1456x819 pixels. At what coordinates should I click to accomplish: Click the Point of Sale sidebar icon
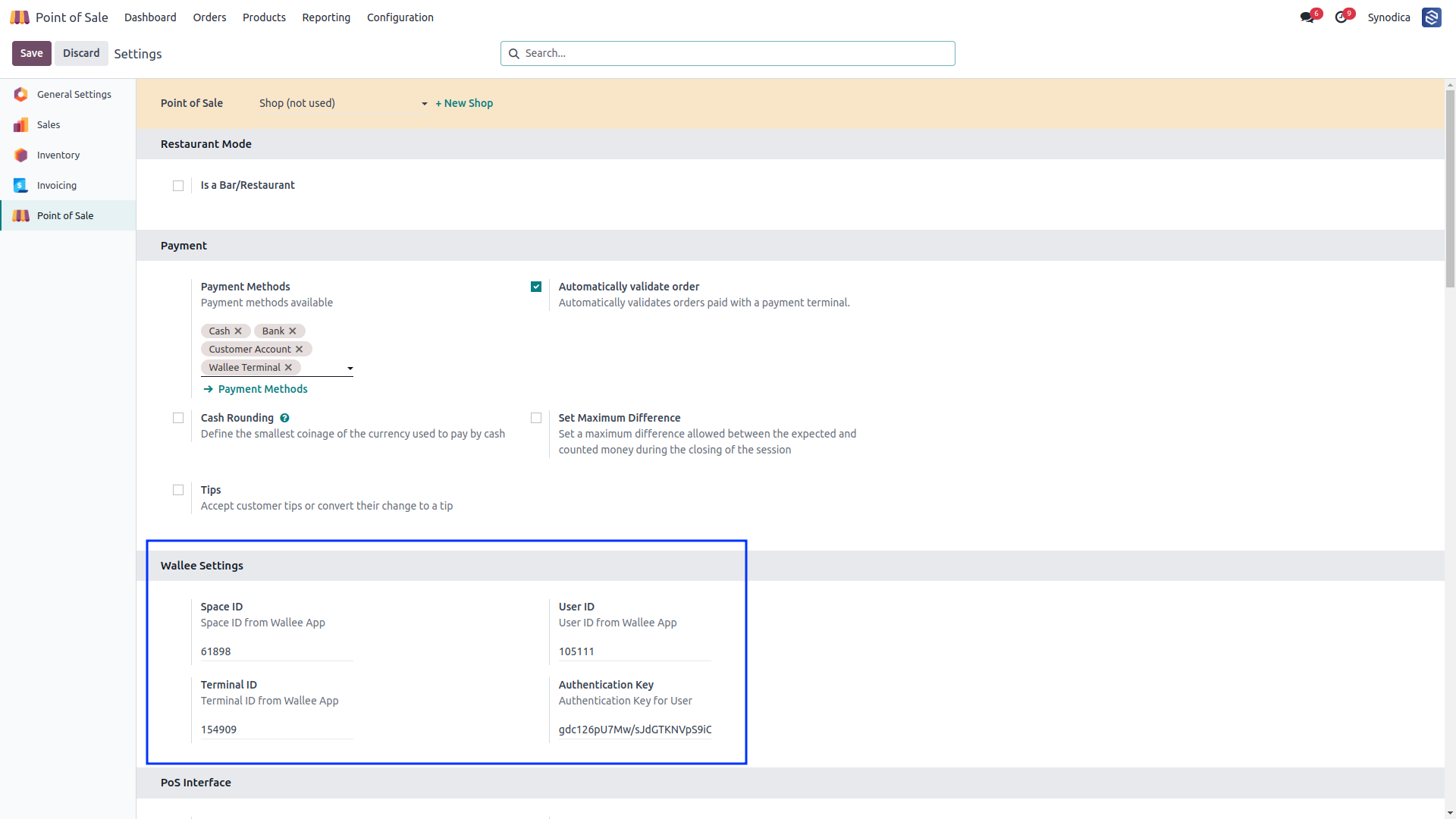click(20, 215)
